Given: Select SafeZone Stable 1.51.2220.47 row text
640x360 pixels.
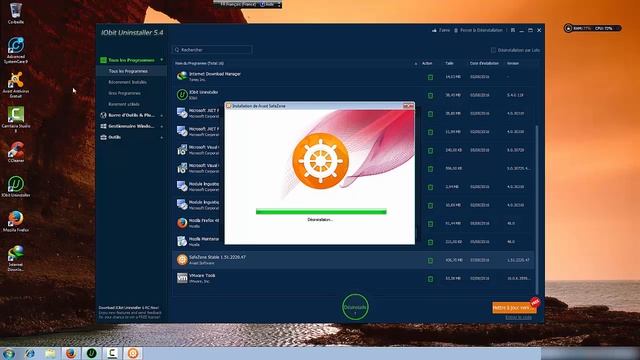Looking at the screenshot, I should click(217, 257).
